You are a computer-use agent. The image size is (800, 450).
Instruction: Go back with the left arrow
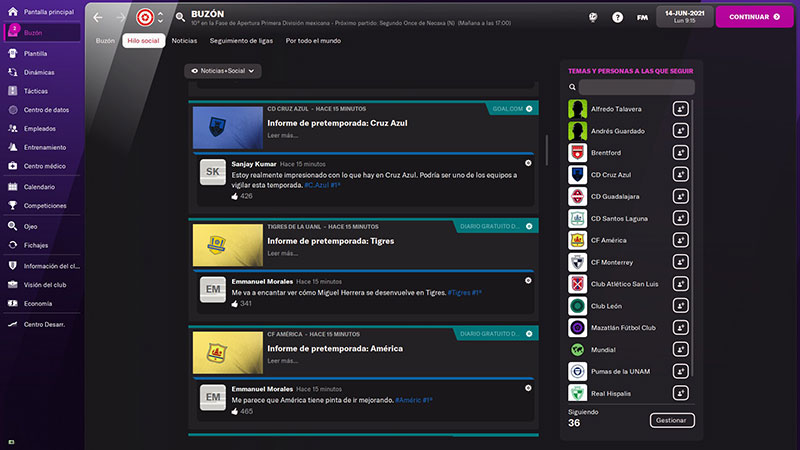coord(97,17)
